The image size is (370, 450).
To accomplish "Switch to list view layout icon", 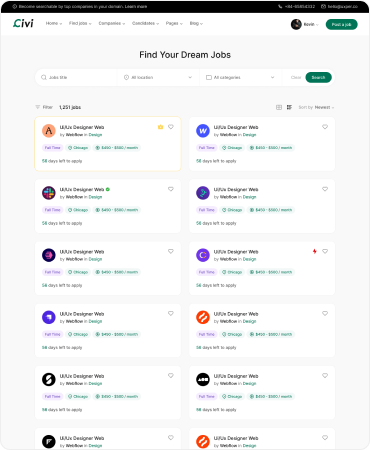I will (289, 107).
